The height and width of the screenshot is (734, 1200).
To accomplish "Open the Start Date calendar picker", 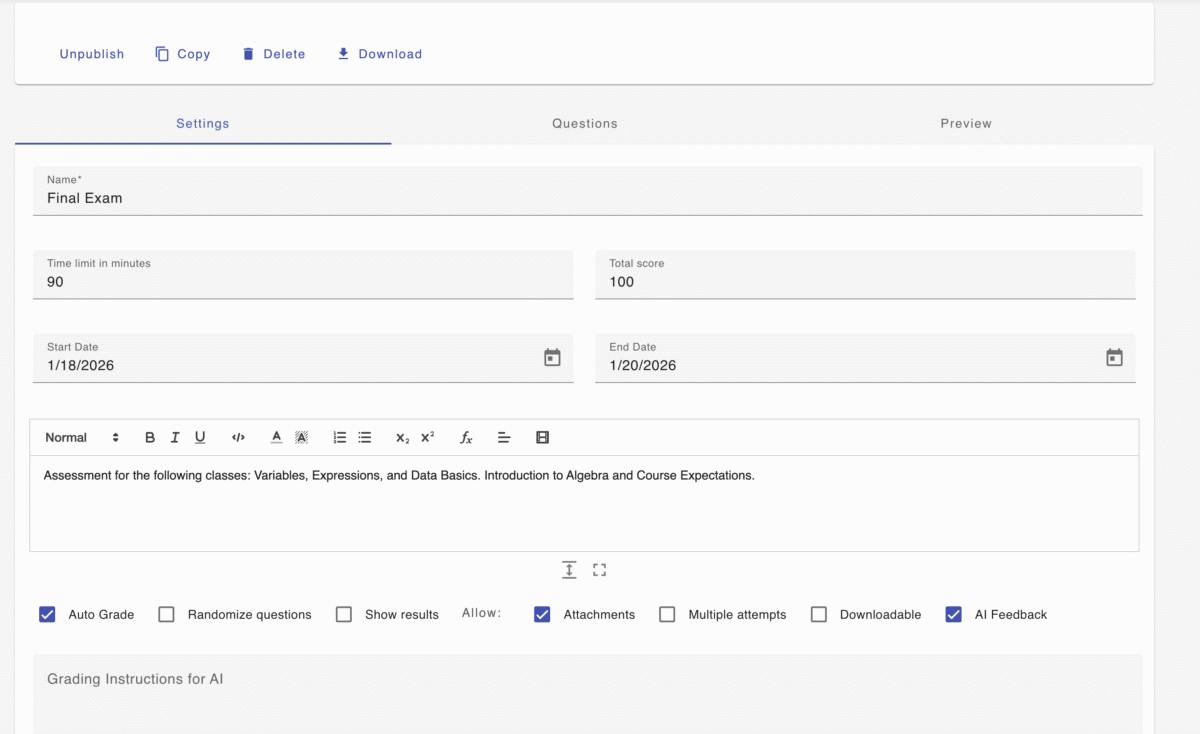I will tap(552, 358).
